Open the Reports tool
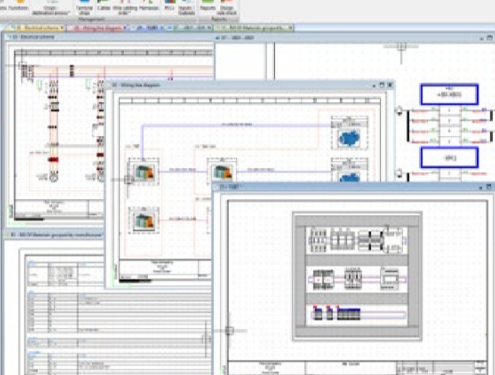The height and width of the screenshot is (375, 495). [x=208, y=5]
